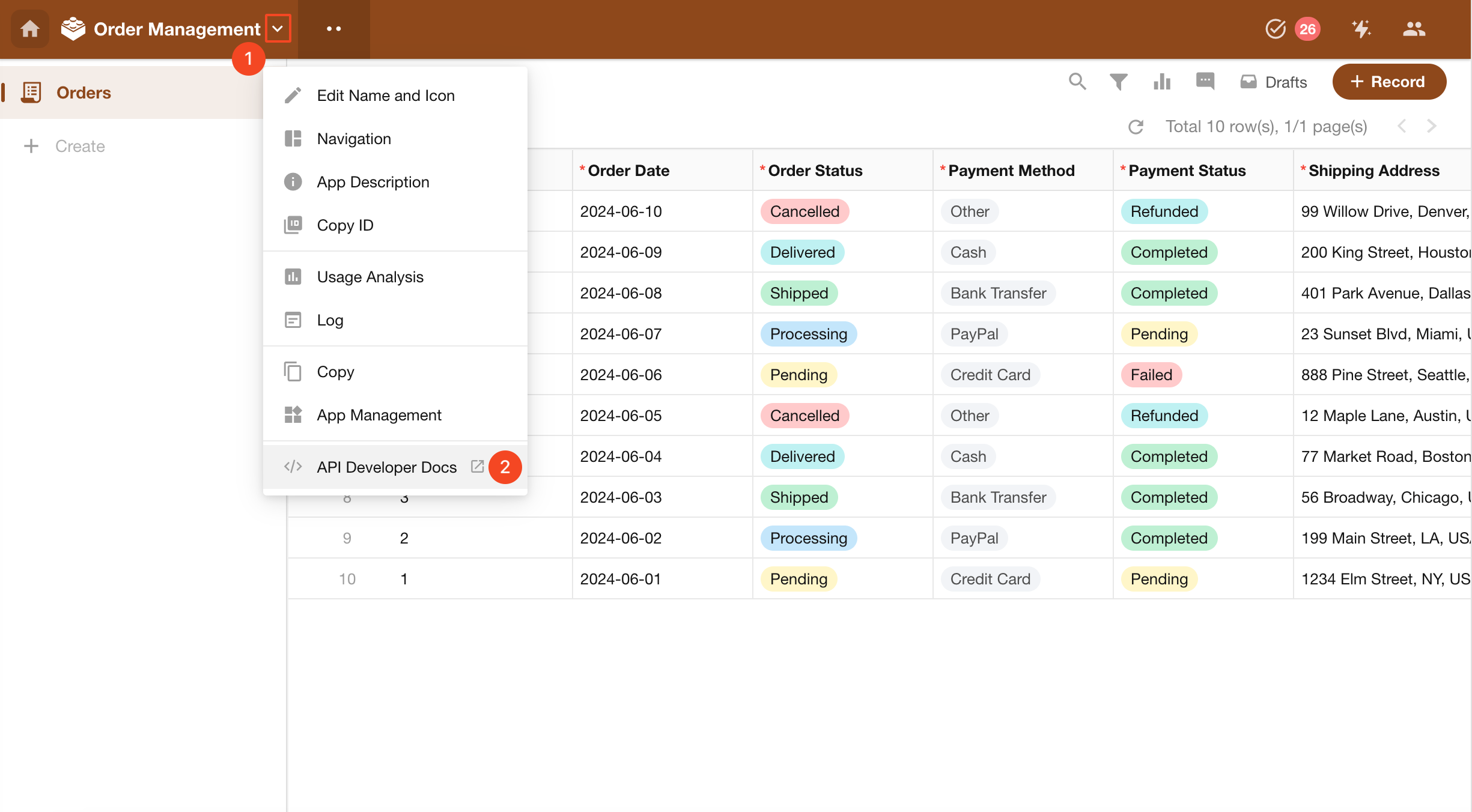
Task: Click the Failed payment status tag
Action: [1151, 375]
